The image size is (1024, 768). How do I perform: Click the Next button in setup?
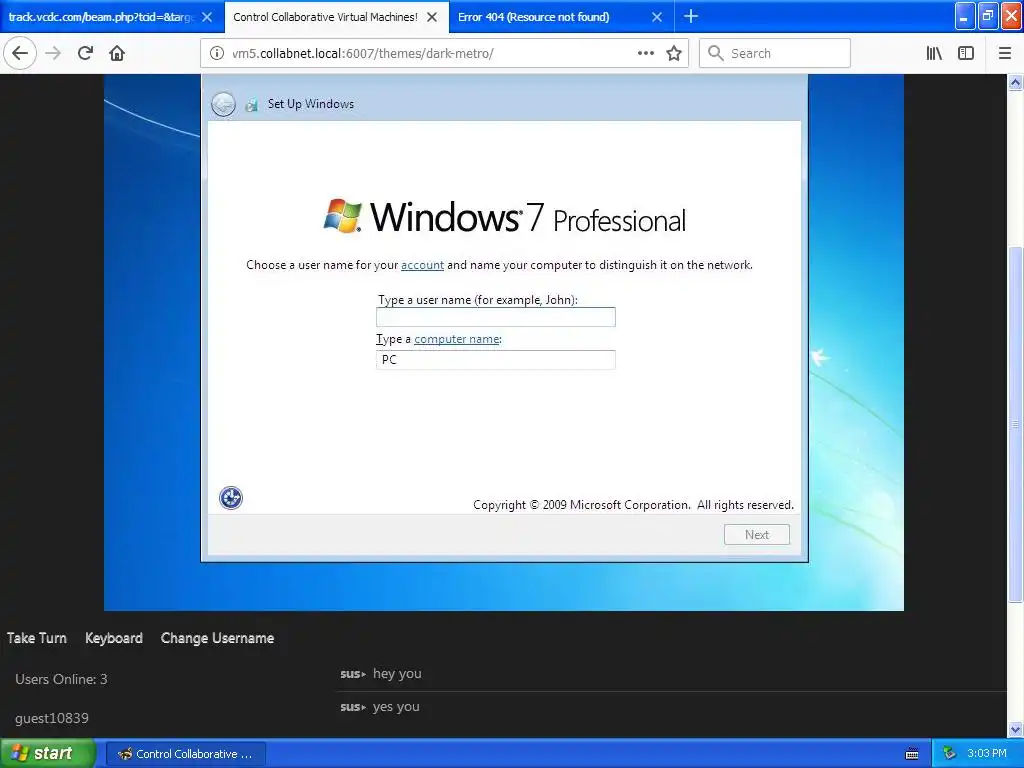coord(757,534)
